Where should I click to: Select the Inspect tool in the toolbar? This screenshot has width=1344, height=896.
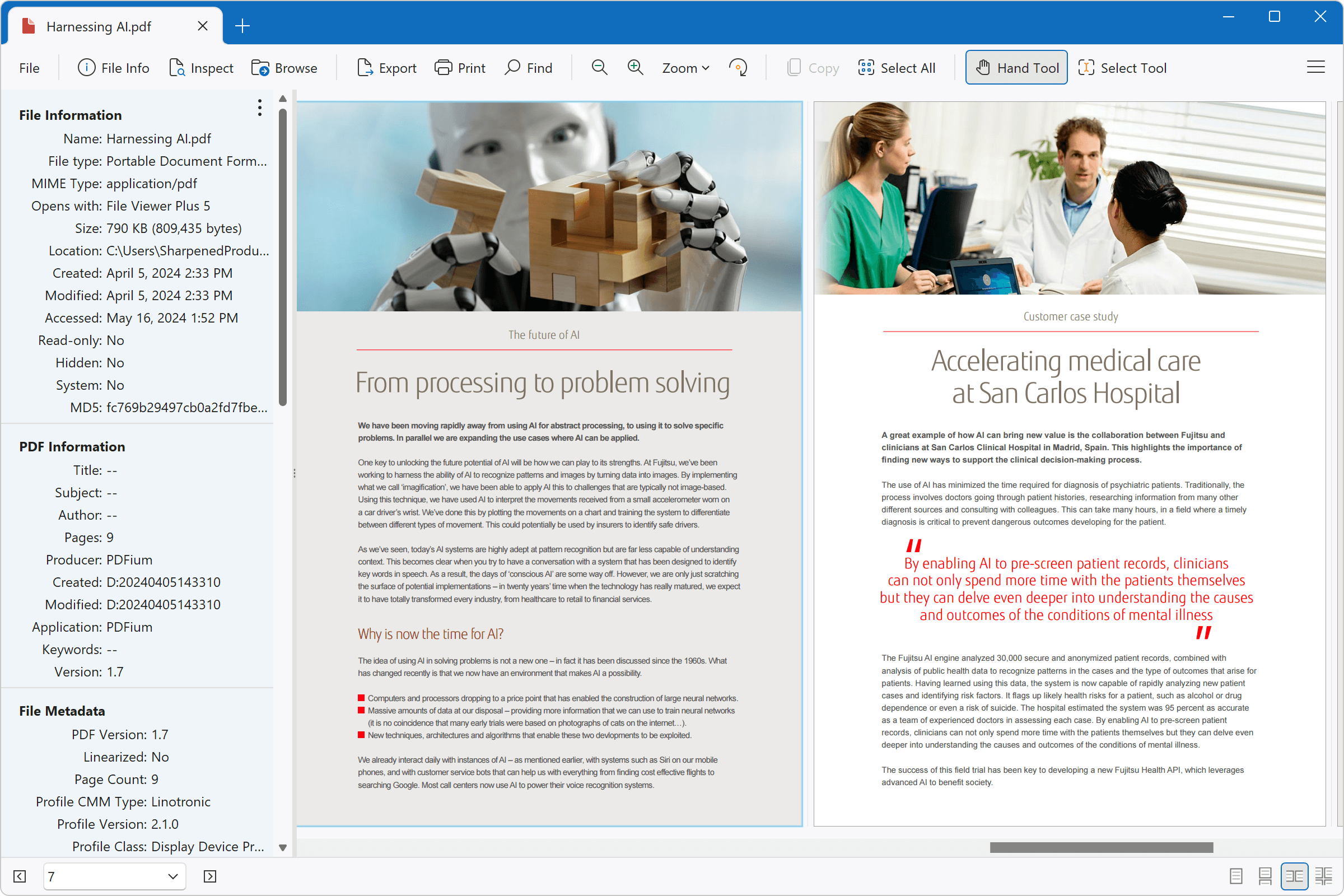(201, 67)
